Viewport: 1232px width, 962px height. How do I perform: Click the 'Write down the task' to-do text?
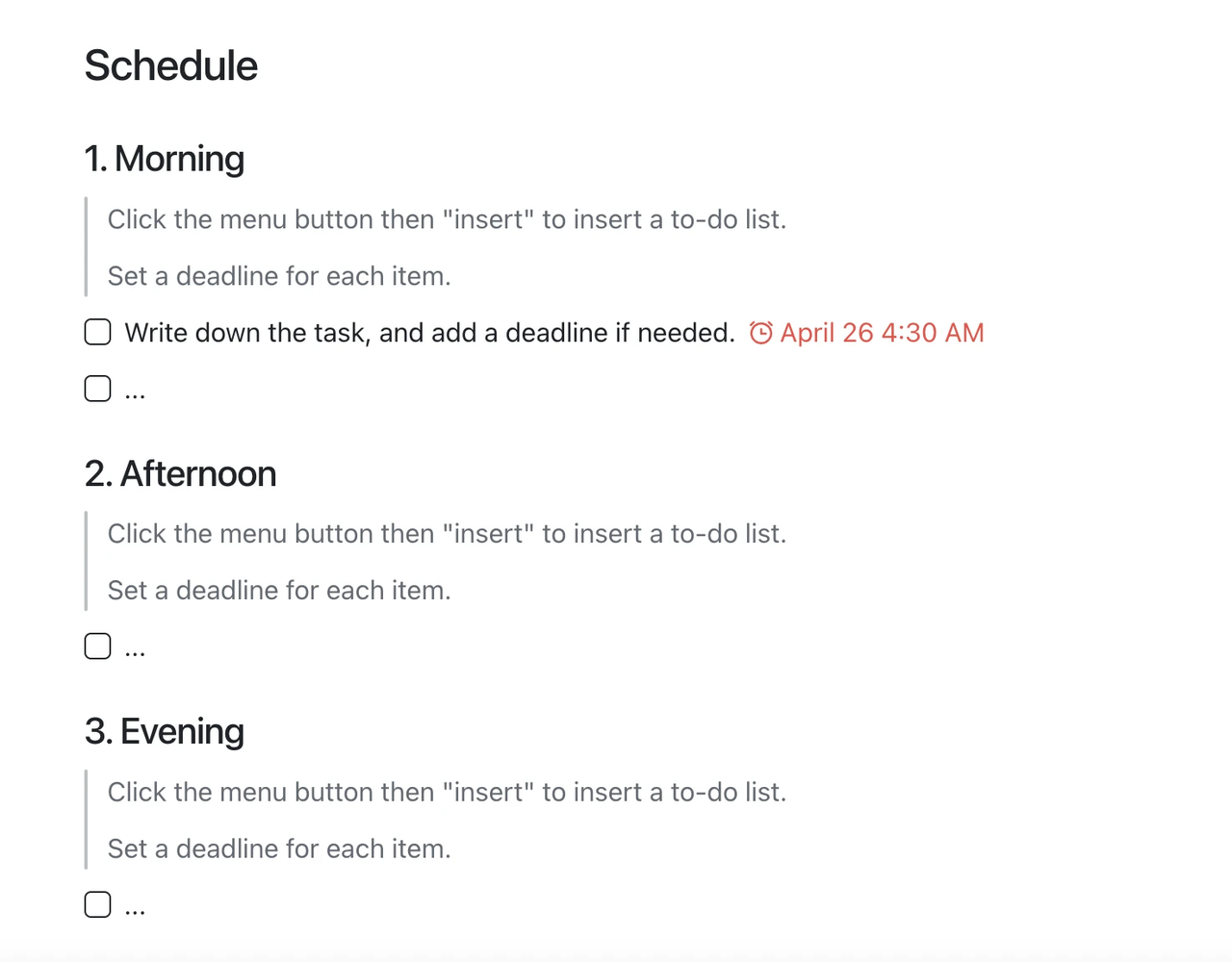[x=430, y=333]
